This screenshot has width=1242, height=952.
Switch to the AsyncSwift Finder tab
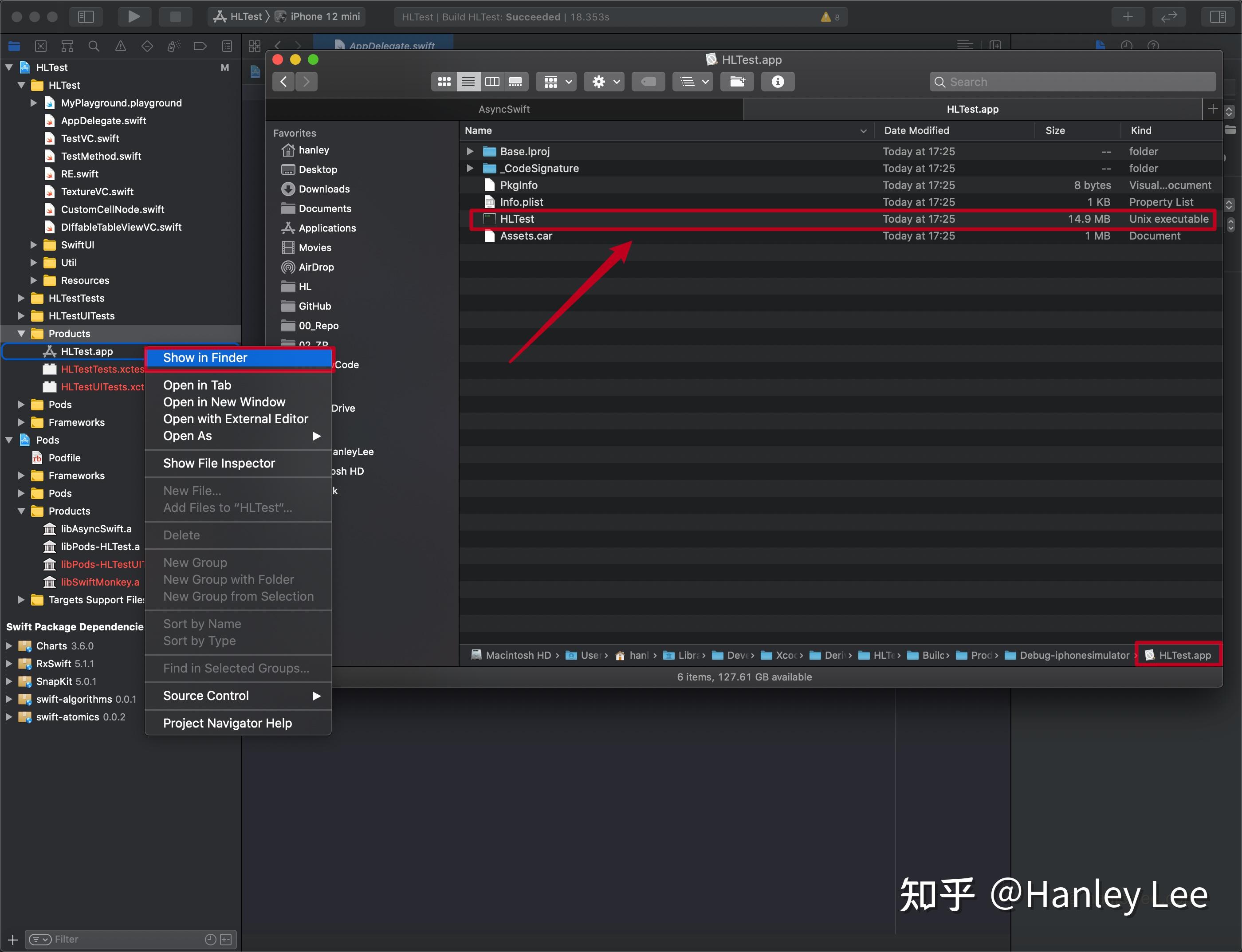click(x=504, y=109)
